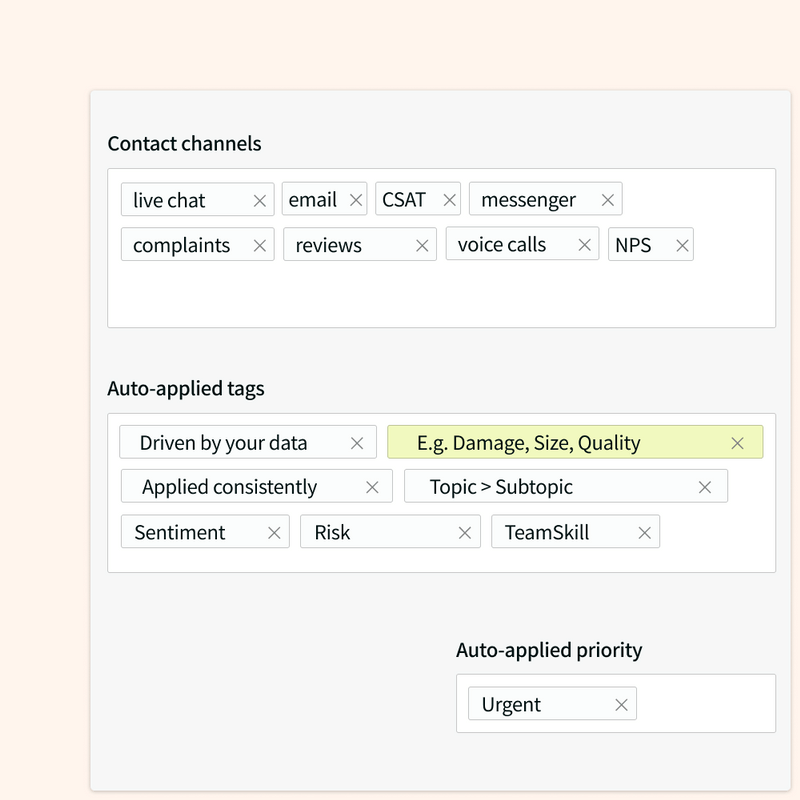This screenshot has width=800, height=800.
Task: Remove the voice calls tag
Action: point(585,245)
